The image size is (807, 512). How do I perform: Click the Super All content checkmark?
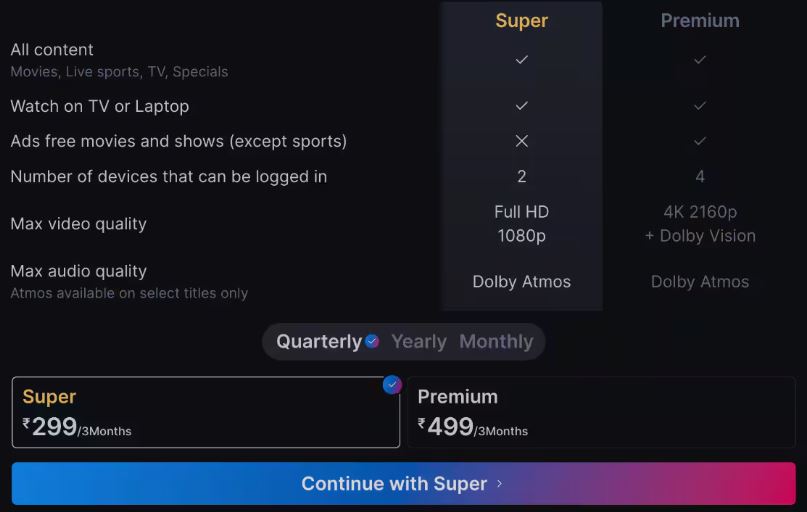point(521,60)
